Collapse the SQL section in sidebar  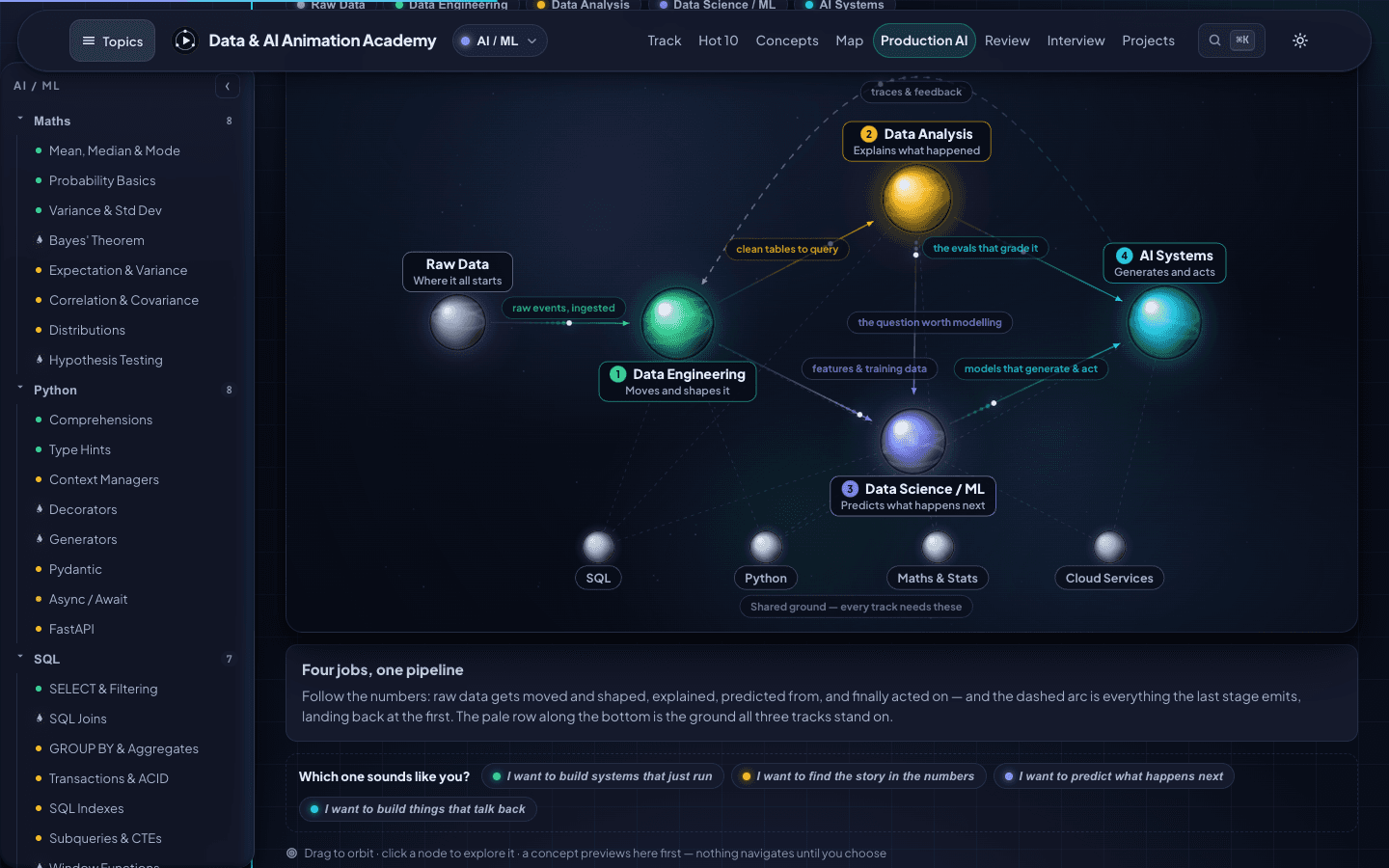[125, 659]
